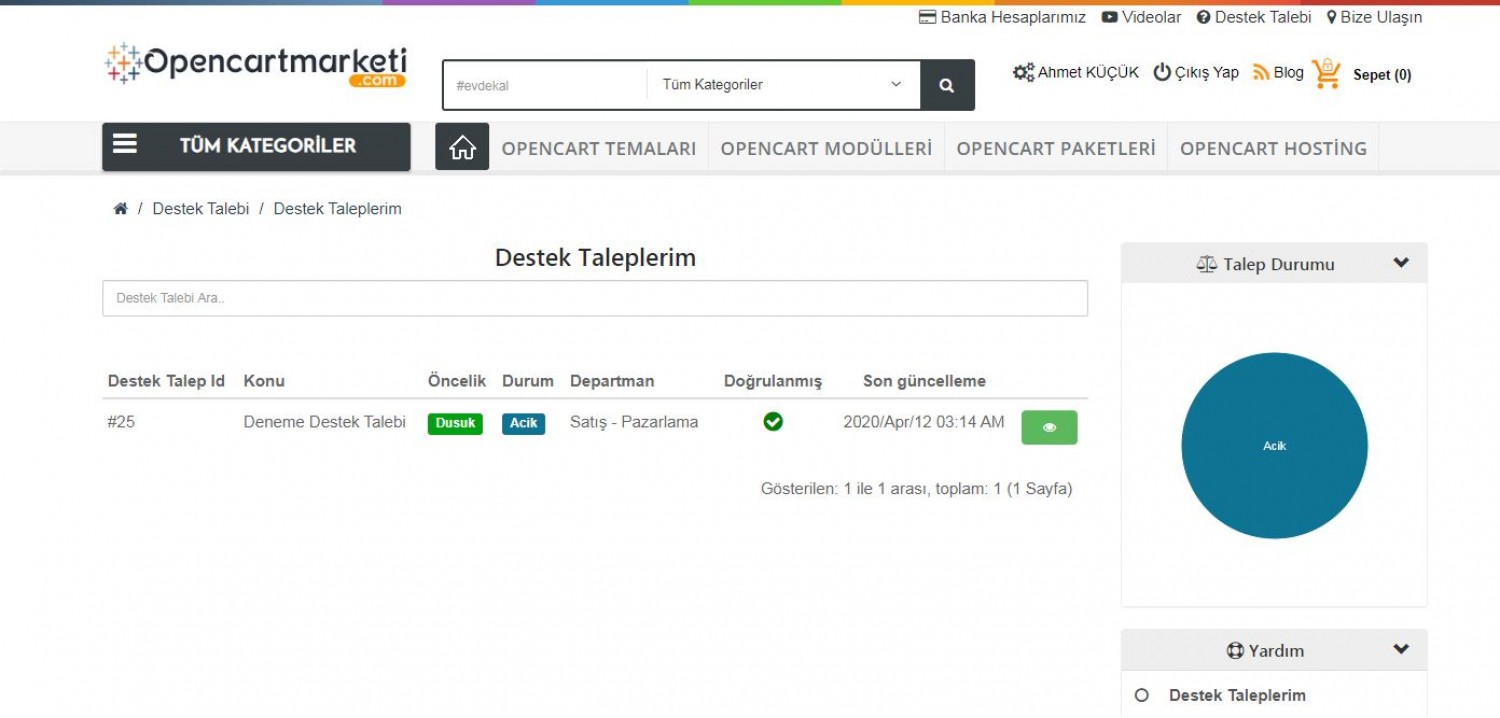Click the blue Acik pie chart
This screenshot has height=718, width=1500.
1274,445
